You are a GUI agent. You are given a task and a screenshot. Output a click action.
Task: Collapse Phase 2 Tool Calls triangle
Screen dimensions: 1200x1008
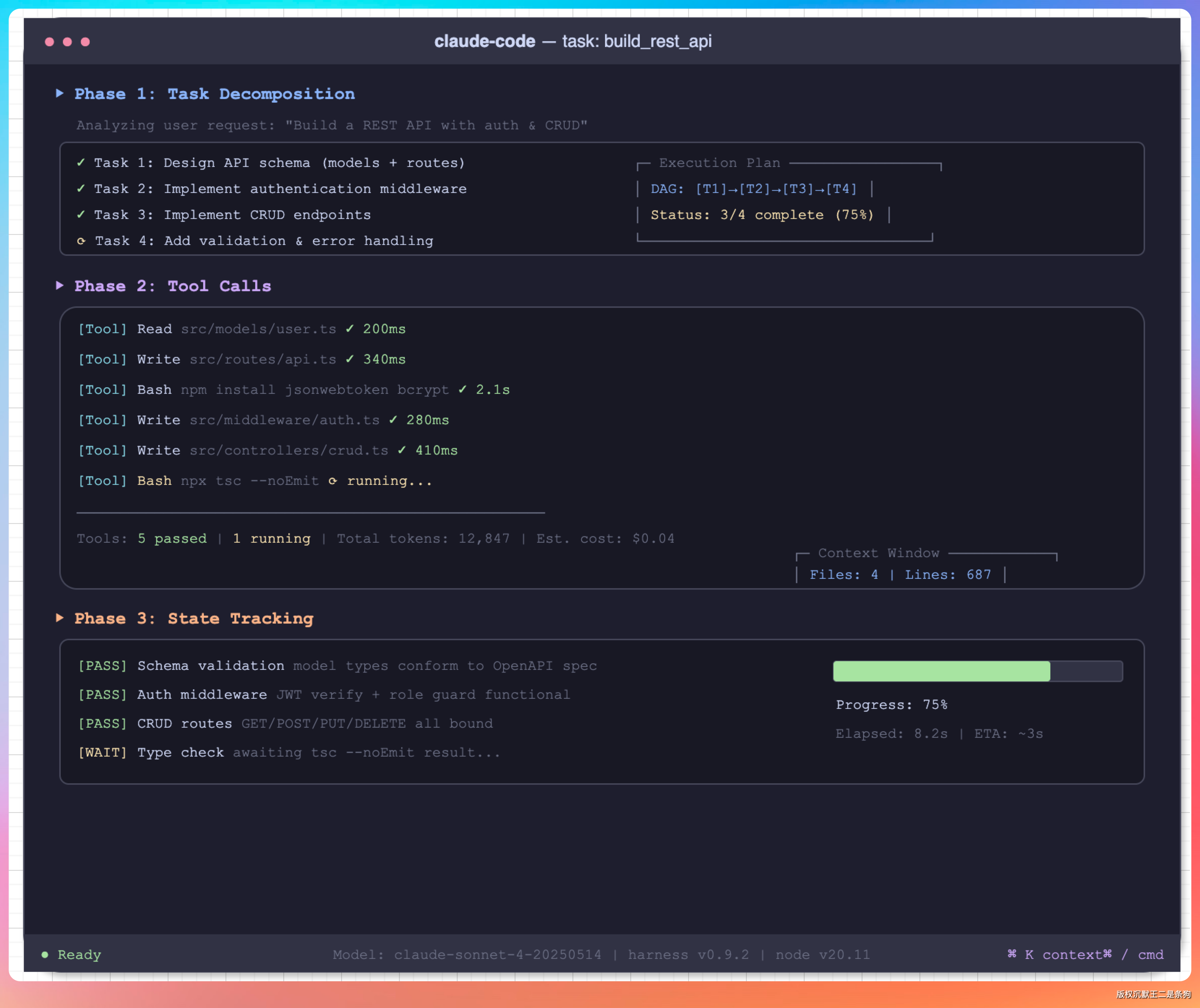[x=59, y=286]
